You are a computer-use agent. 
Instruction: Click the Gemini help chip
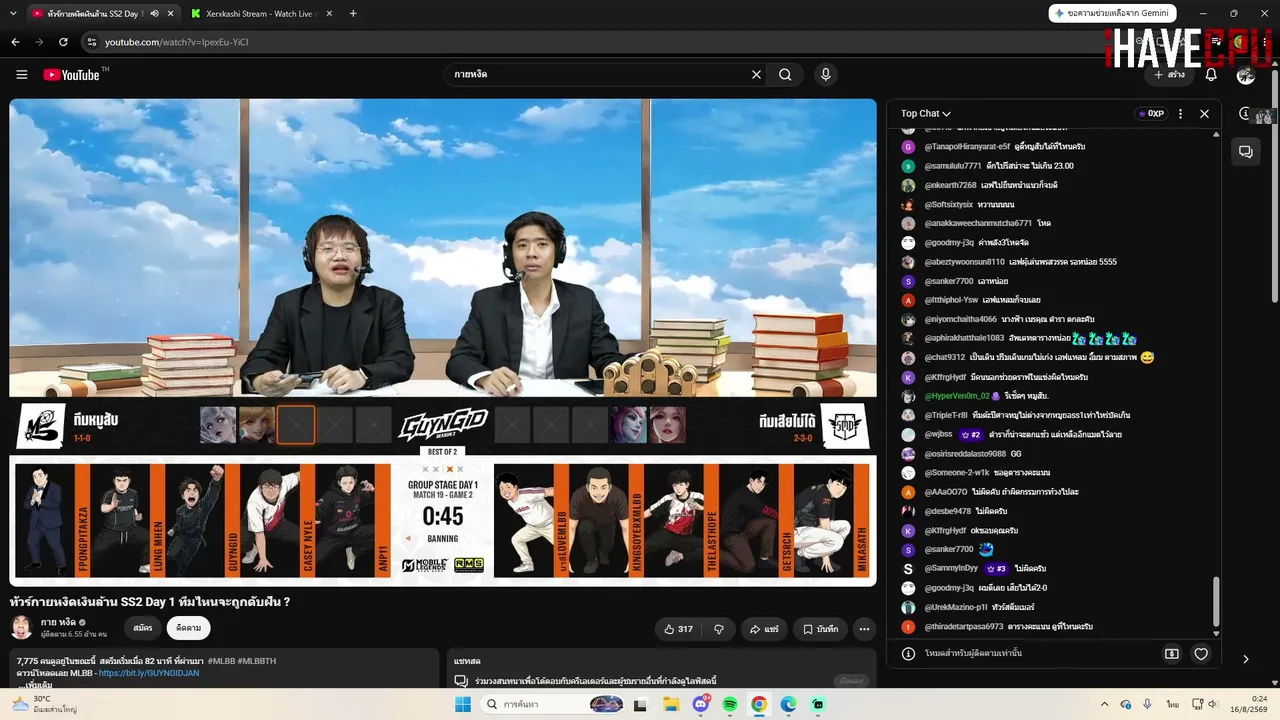pos(1112,13)
